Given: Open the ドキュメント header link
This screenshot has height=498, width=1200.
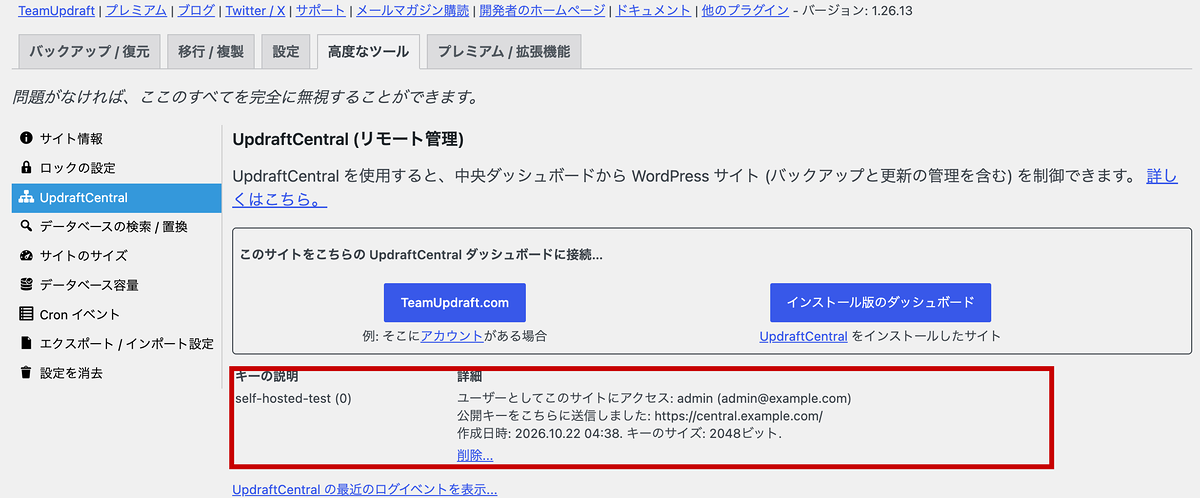Looking at the screenshot, I should [653, 11].
